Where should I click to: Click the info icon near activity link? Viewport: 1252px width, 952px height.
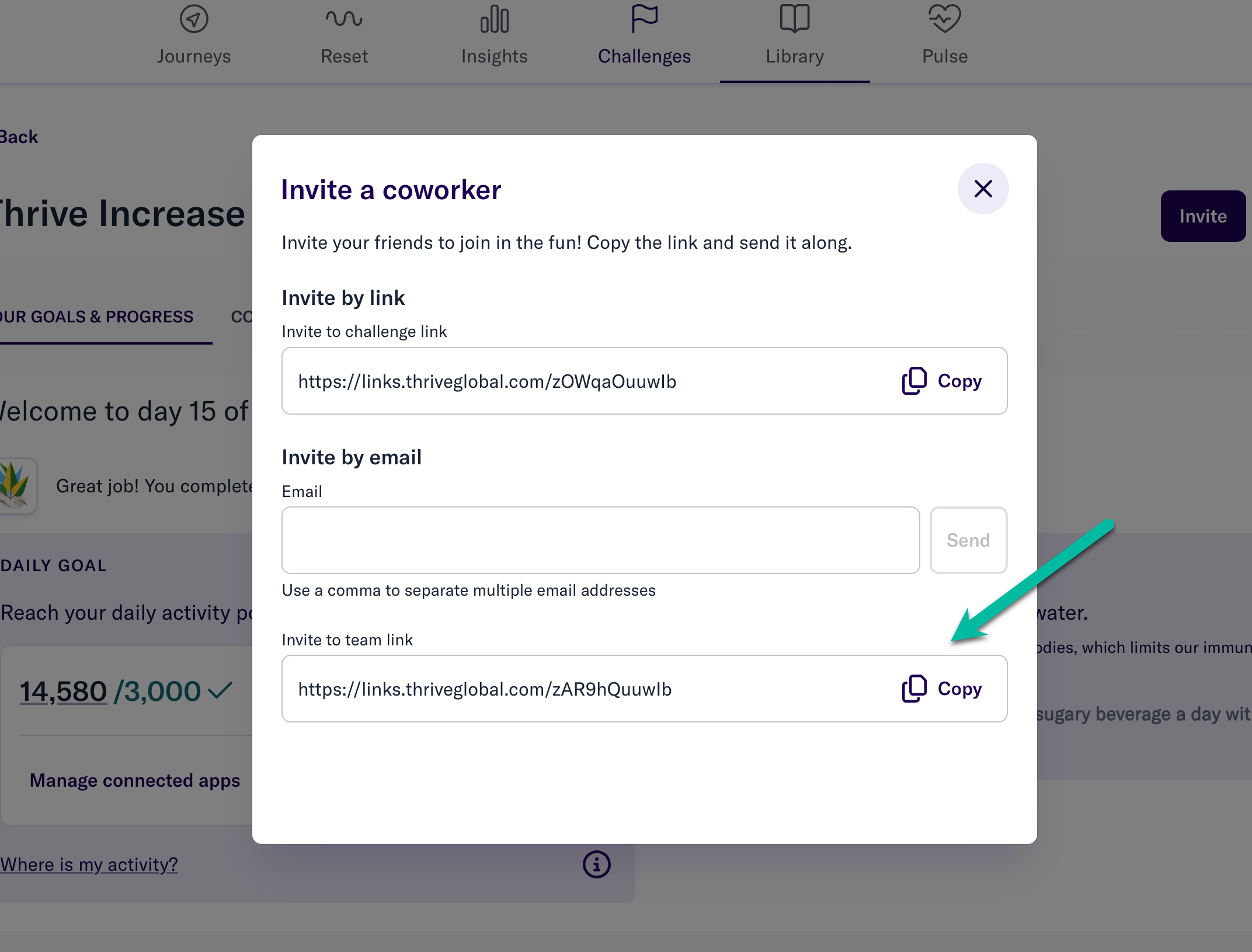point(597,864)
